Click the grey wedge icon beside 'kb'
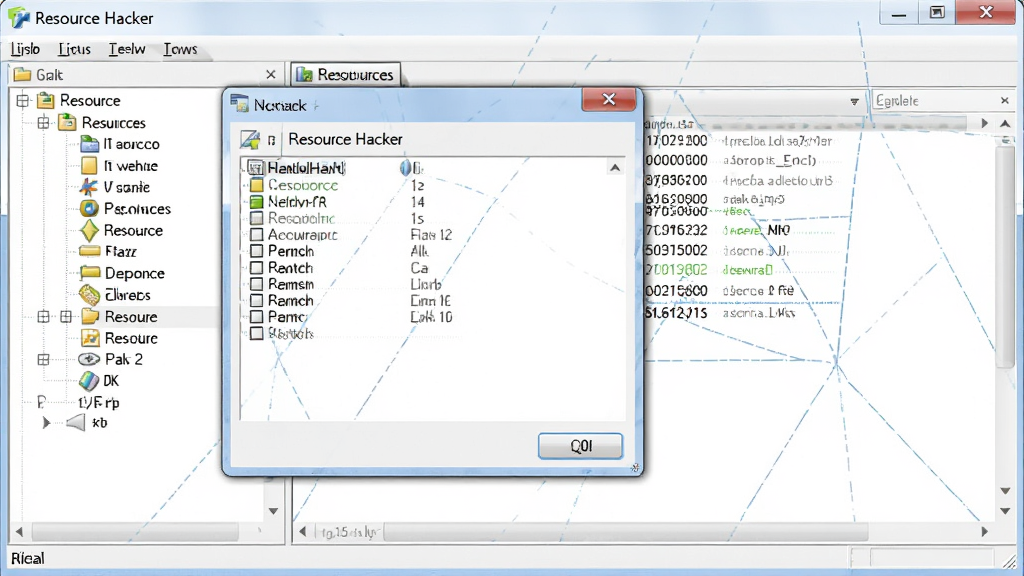Viewport: 1024px width, 576px height. coord(76,423)
